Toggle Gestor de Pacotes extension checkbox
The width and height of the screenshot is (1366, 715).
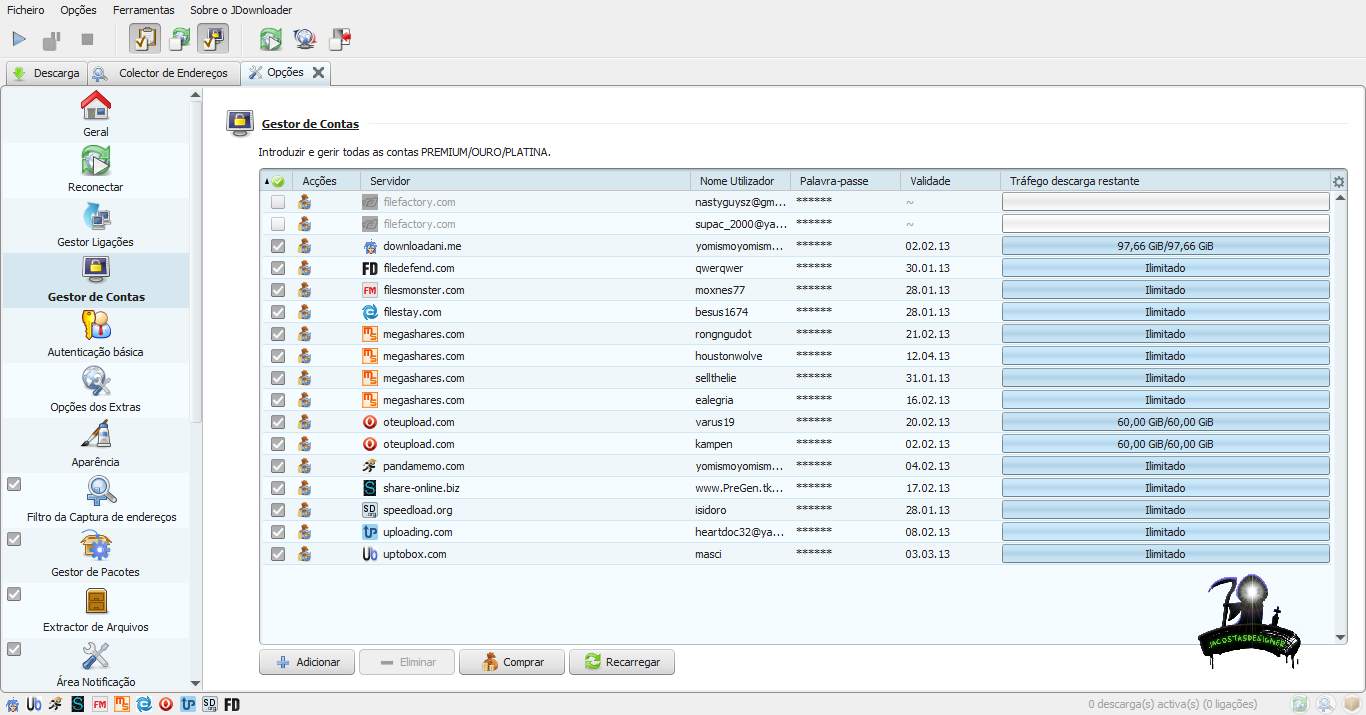point(14,539)
